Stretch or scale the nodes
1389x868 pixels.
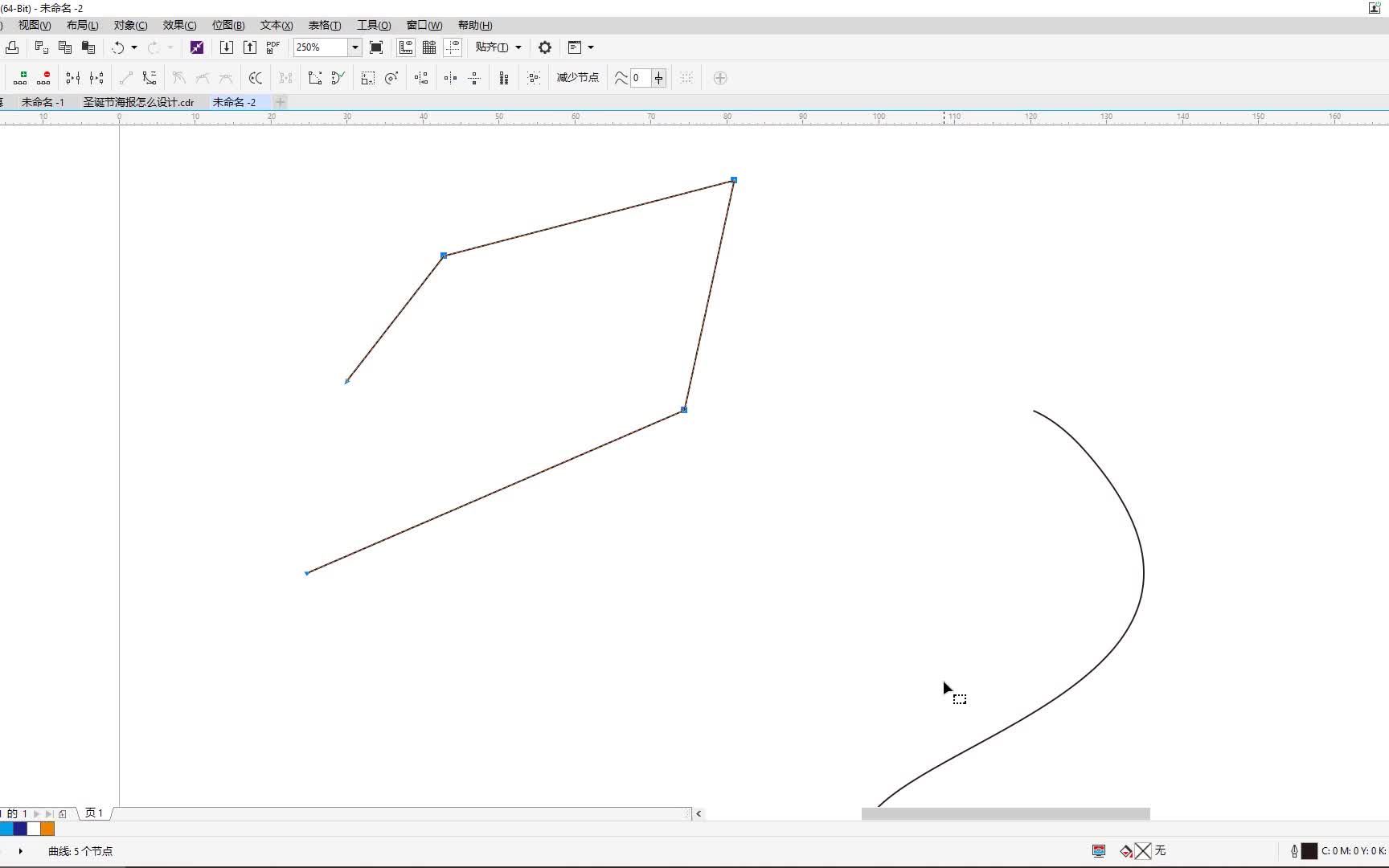point(367,78)
